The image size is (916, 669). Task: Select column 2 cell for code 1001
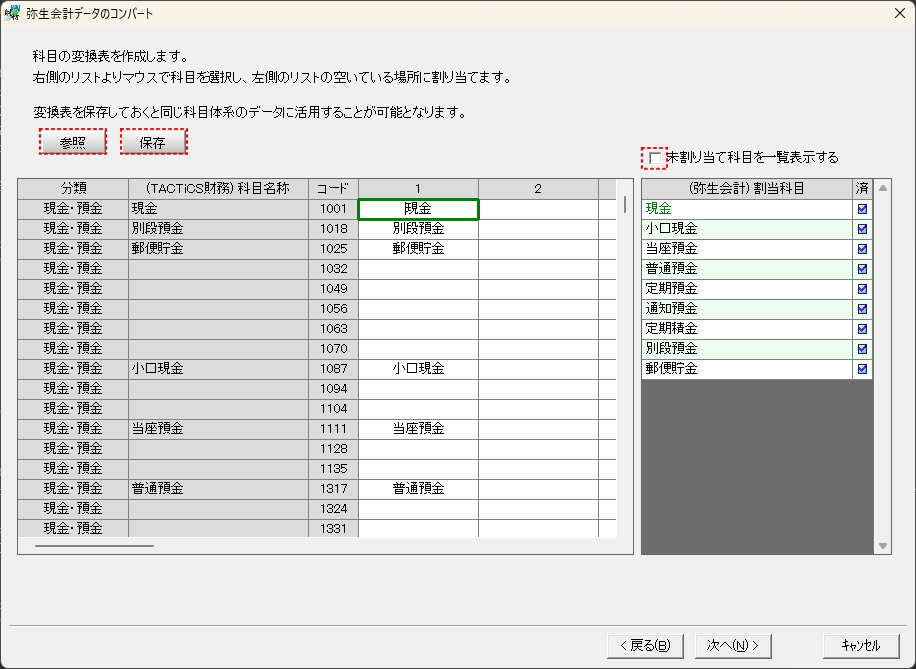point(538,209)
